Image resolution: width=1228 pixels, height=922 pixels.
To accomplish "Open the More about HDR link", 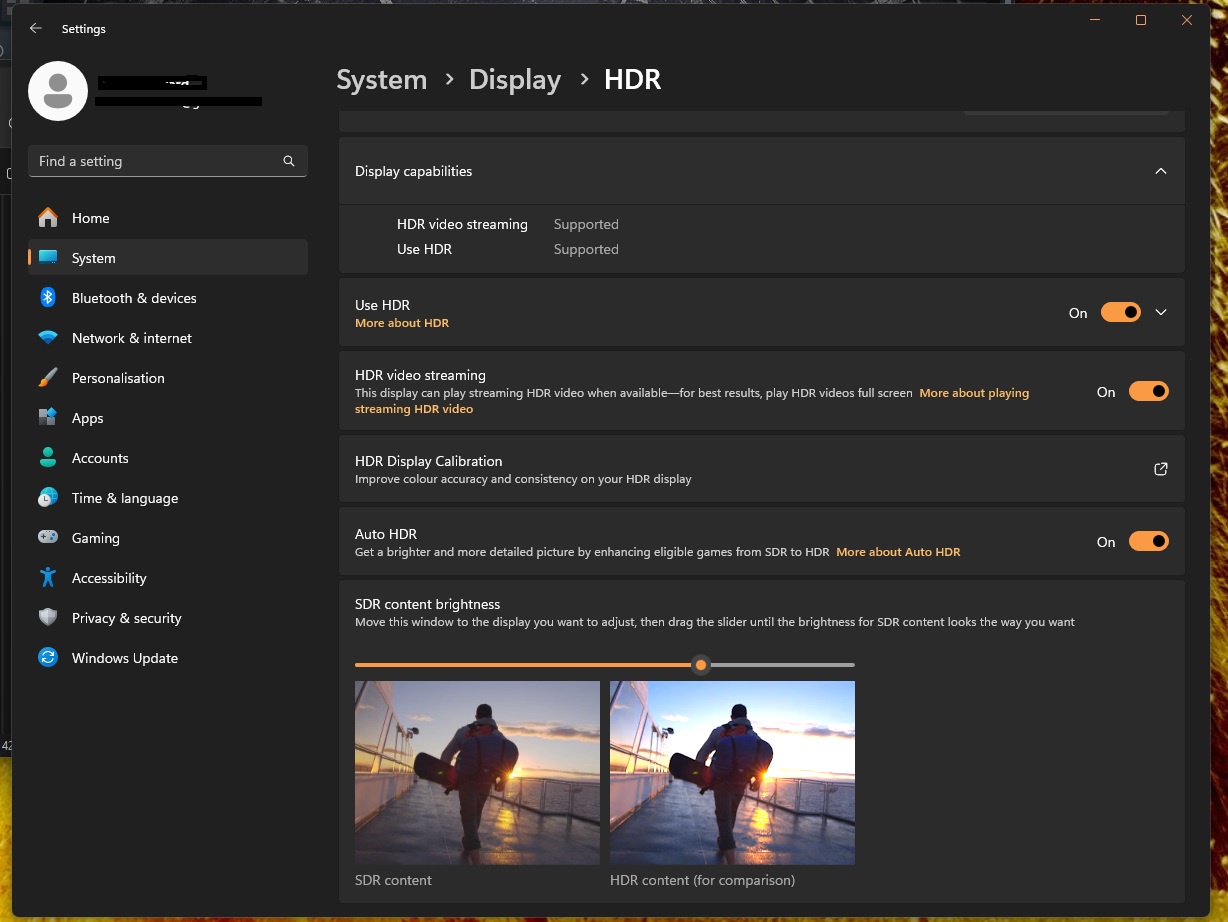I will point(402,323).
